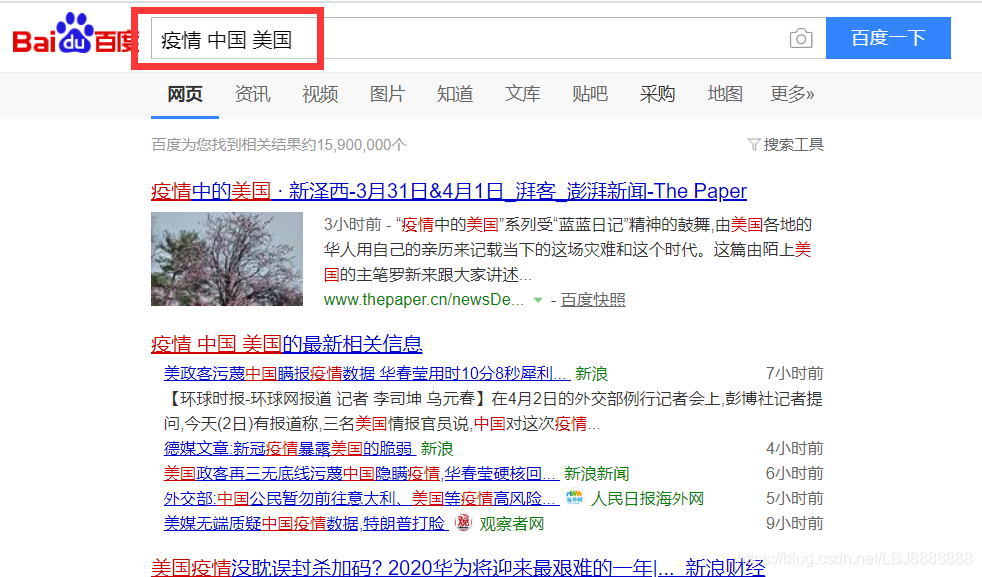The width and height of the screenshot is (982, 577).
Task: Open news 美媒无端质疑中国疫情数据
Action: pos(306,524)
